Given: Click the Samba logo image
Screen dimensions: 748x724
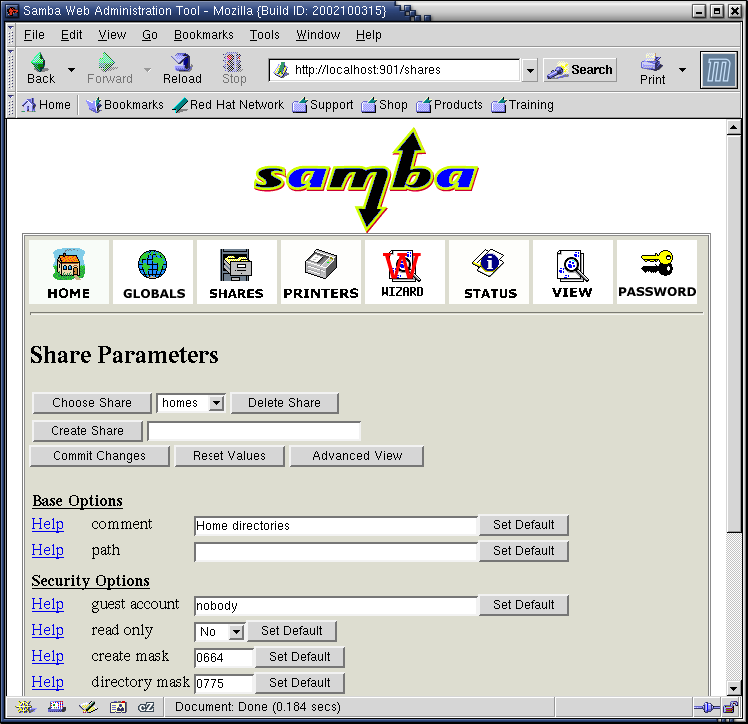Looking at the screenshot, I should (366, 179).
